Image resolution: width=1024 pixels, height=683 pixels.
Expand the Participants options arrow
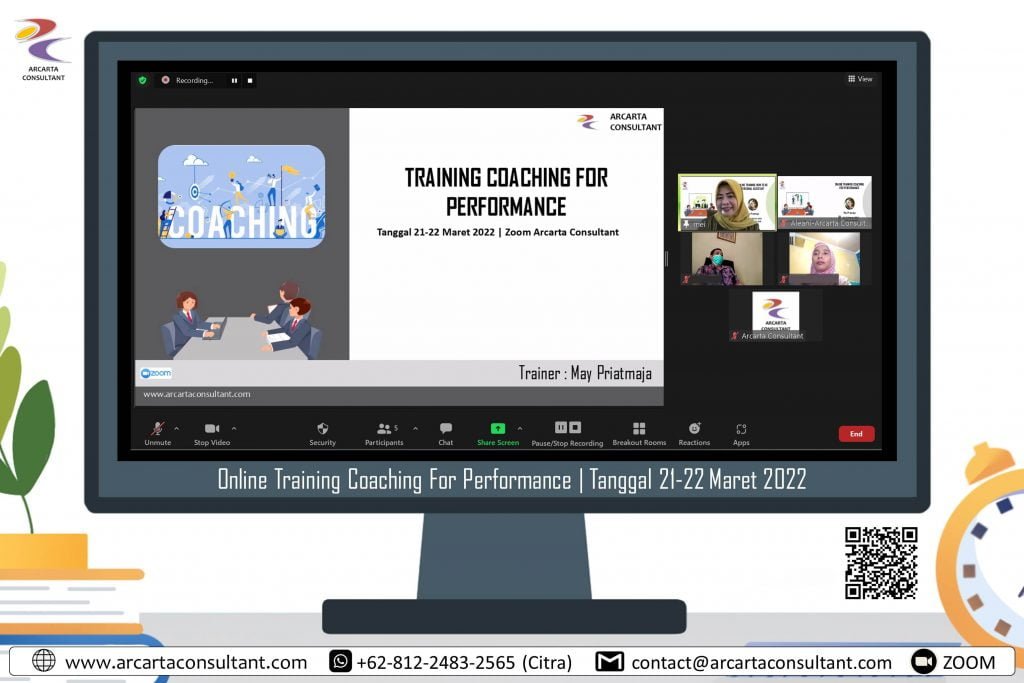(x=407, y=428)
